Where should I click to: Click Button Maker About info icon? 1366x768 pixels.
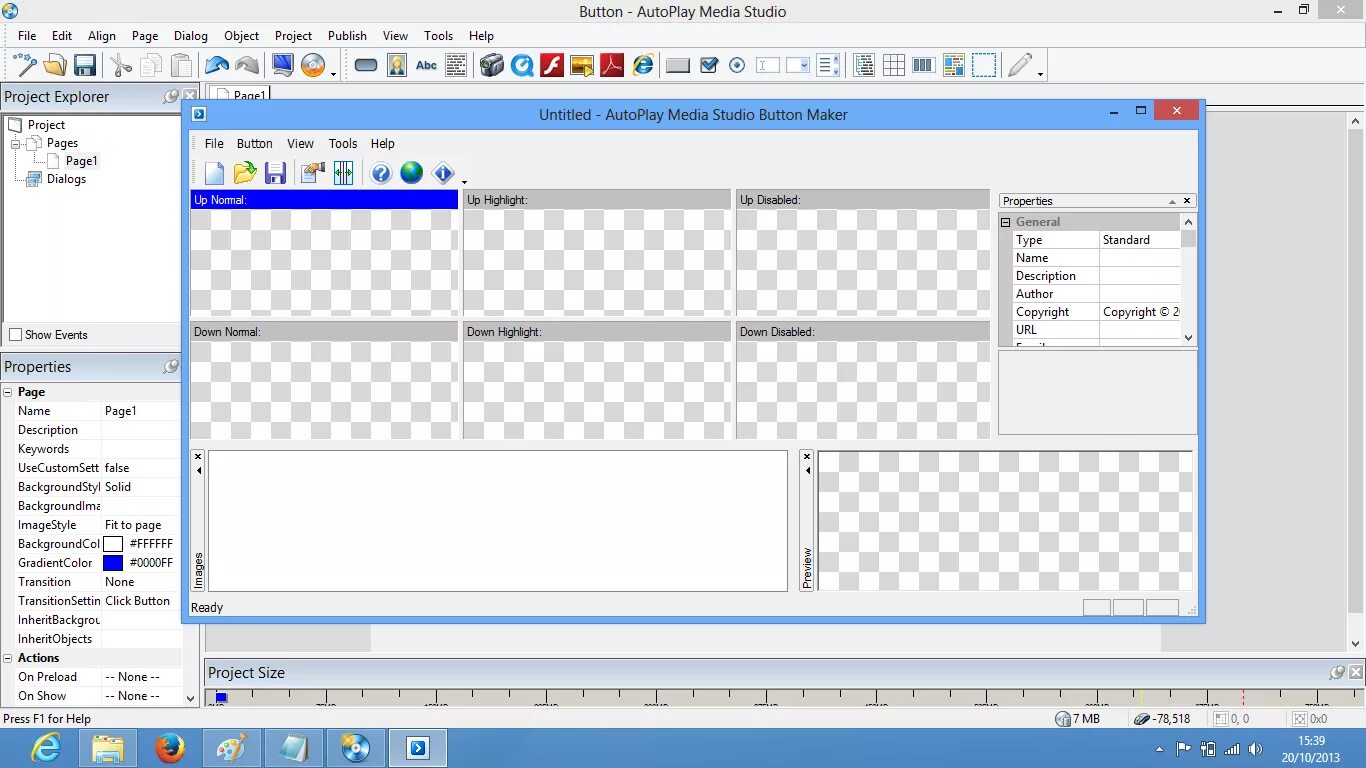tap(443, 173)
